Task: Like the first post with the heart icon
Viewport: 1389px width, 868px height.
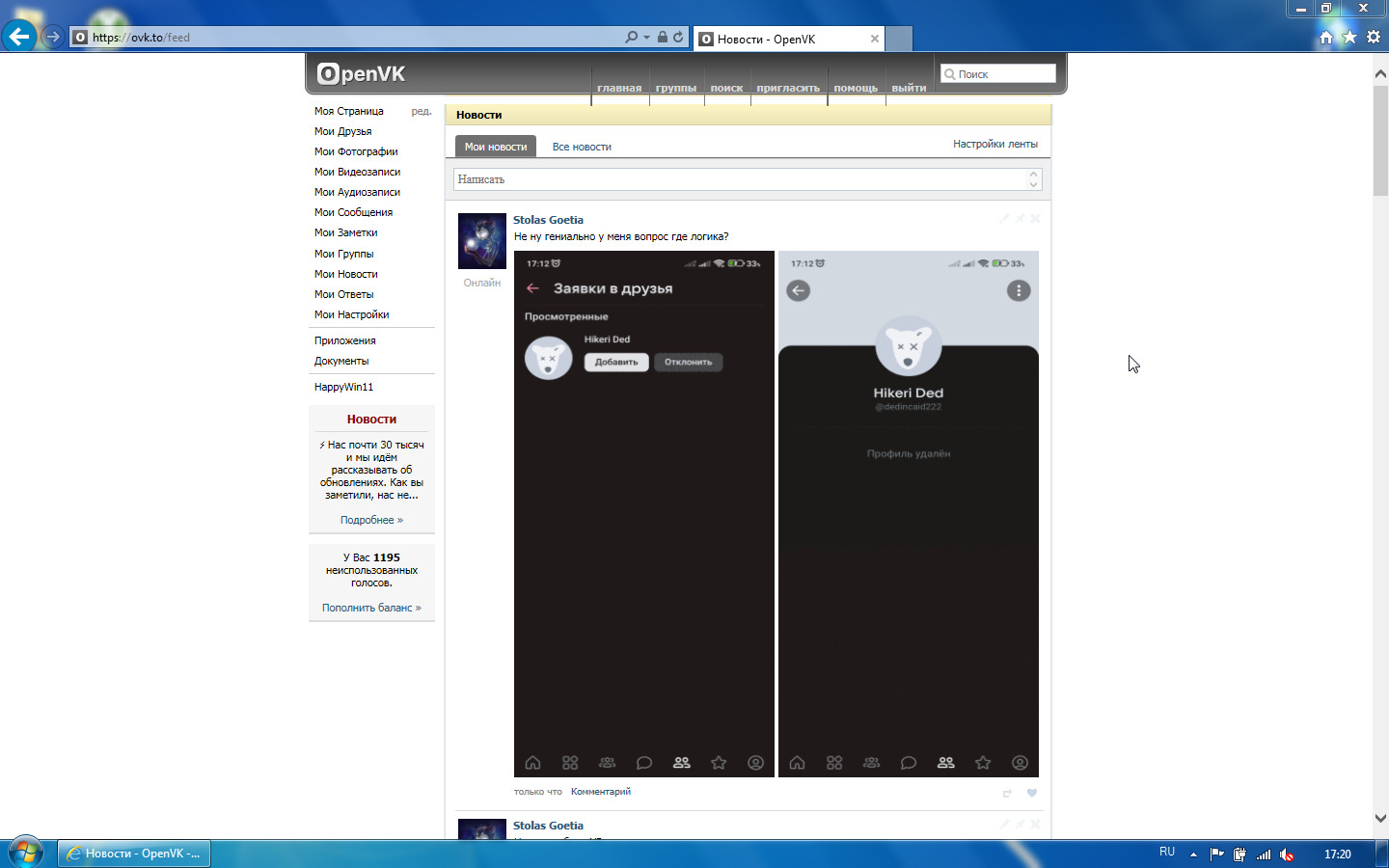Action: coord(1032,793)
